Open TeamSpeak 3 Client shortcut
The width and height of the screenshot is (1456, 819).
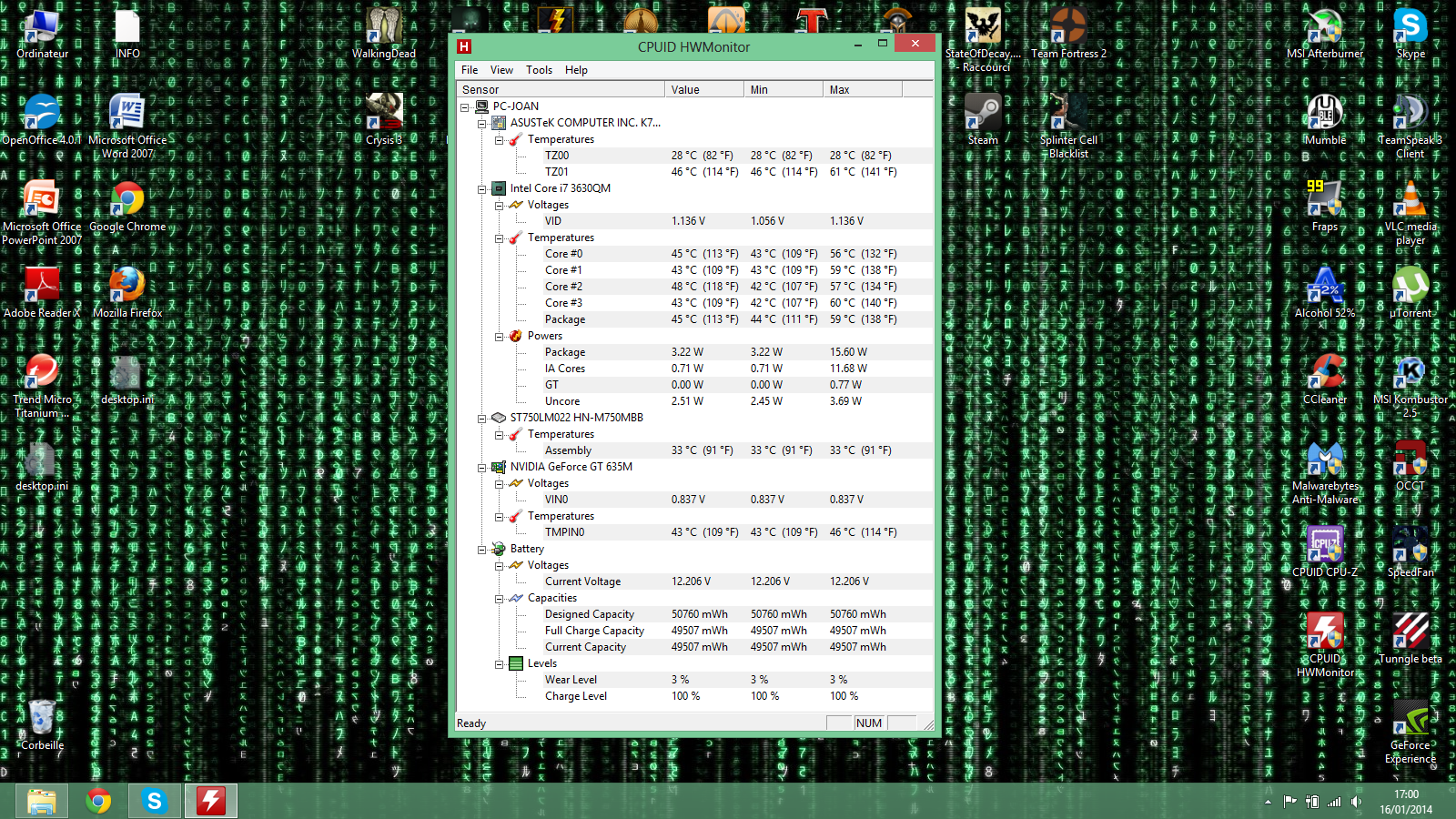coord(1410,126)
